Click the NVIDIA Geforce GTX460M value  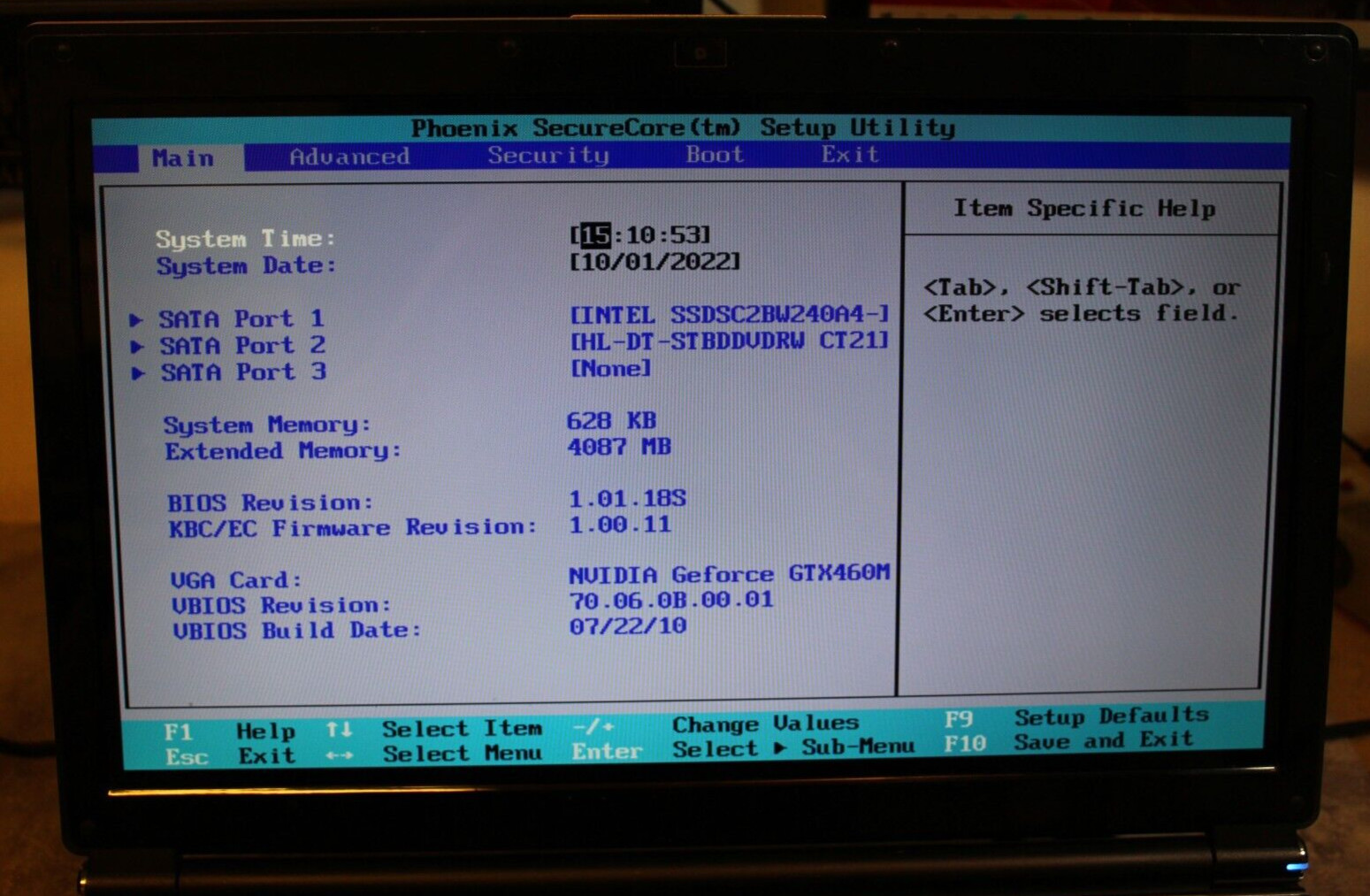[x=729, y=574]
